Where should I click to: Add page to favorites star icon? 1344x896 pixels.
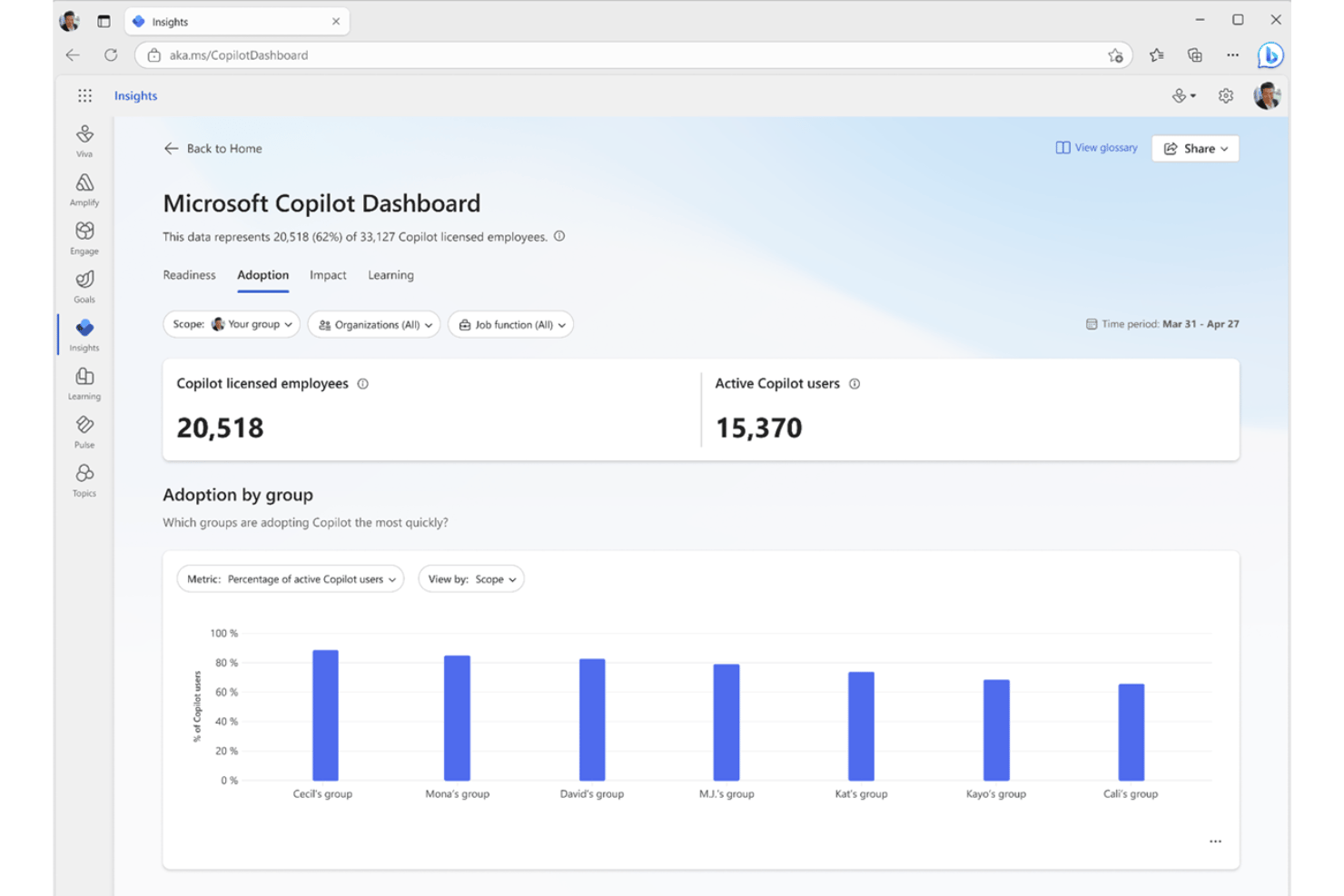coord(1115,55)
